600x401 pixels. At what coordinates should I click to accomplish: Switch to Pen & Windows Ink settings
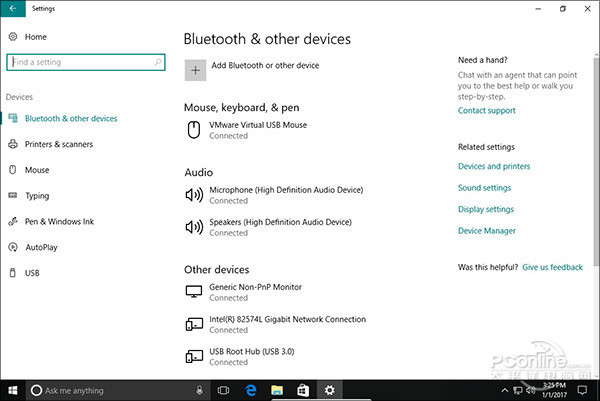click(59, 222)
